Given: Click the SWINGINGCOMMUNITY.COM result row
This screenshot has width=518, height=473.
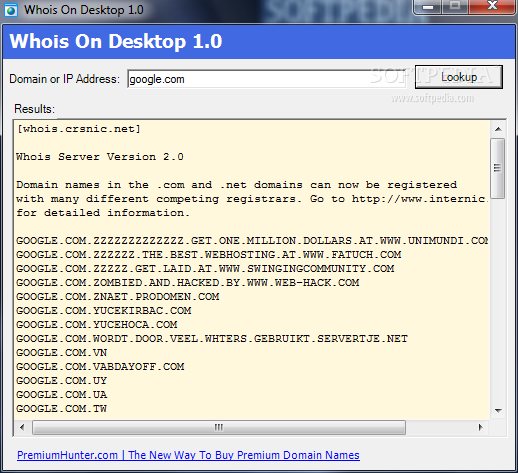Looking at the screenshot, I should (205, 269).
